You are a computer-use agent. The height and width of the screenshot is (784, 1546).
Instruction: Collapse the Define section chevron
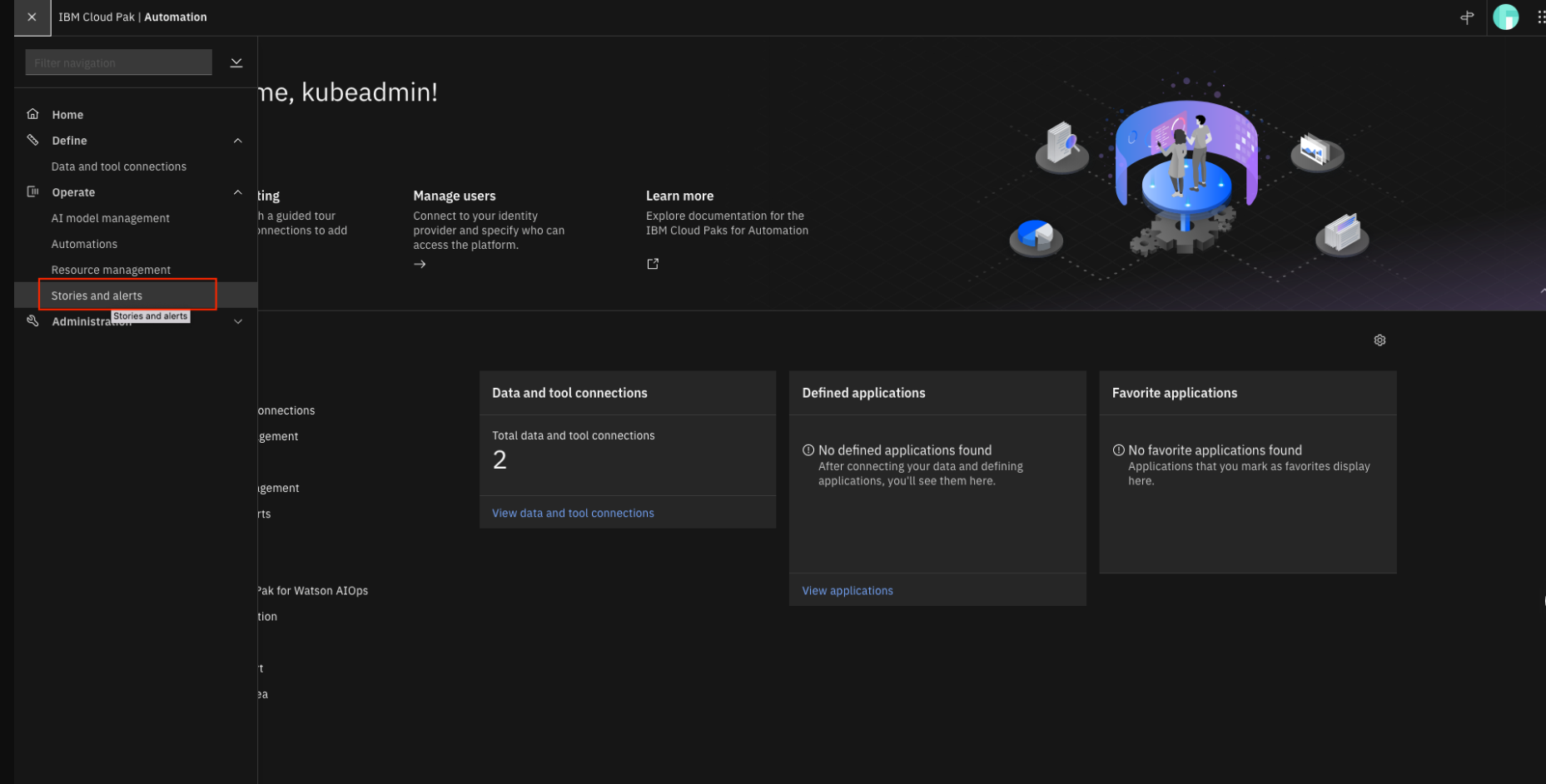click(238, 141)
